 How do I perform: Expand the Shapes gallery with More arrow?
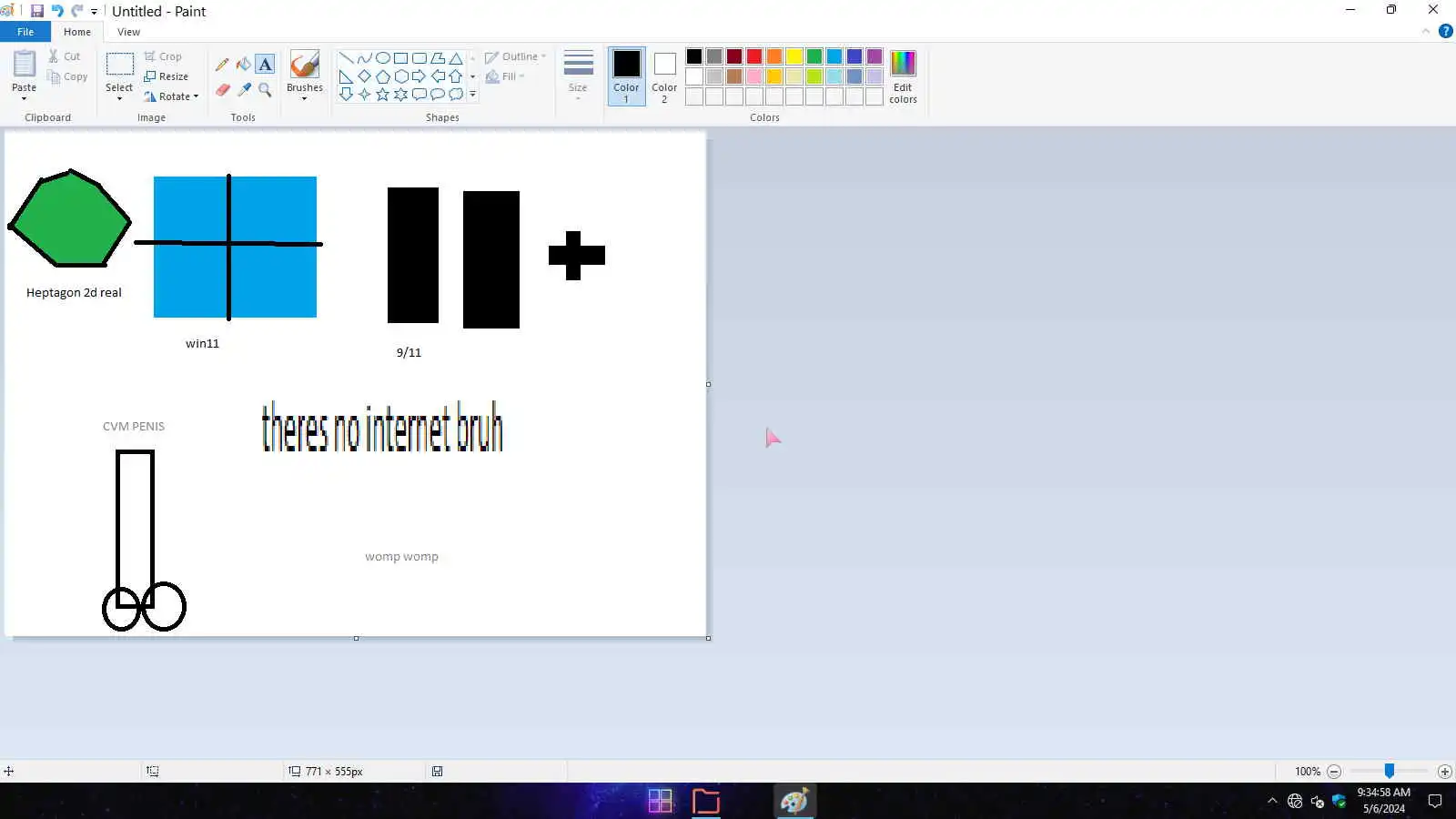click(472, 95)
